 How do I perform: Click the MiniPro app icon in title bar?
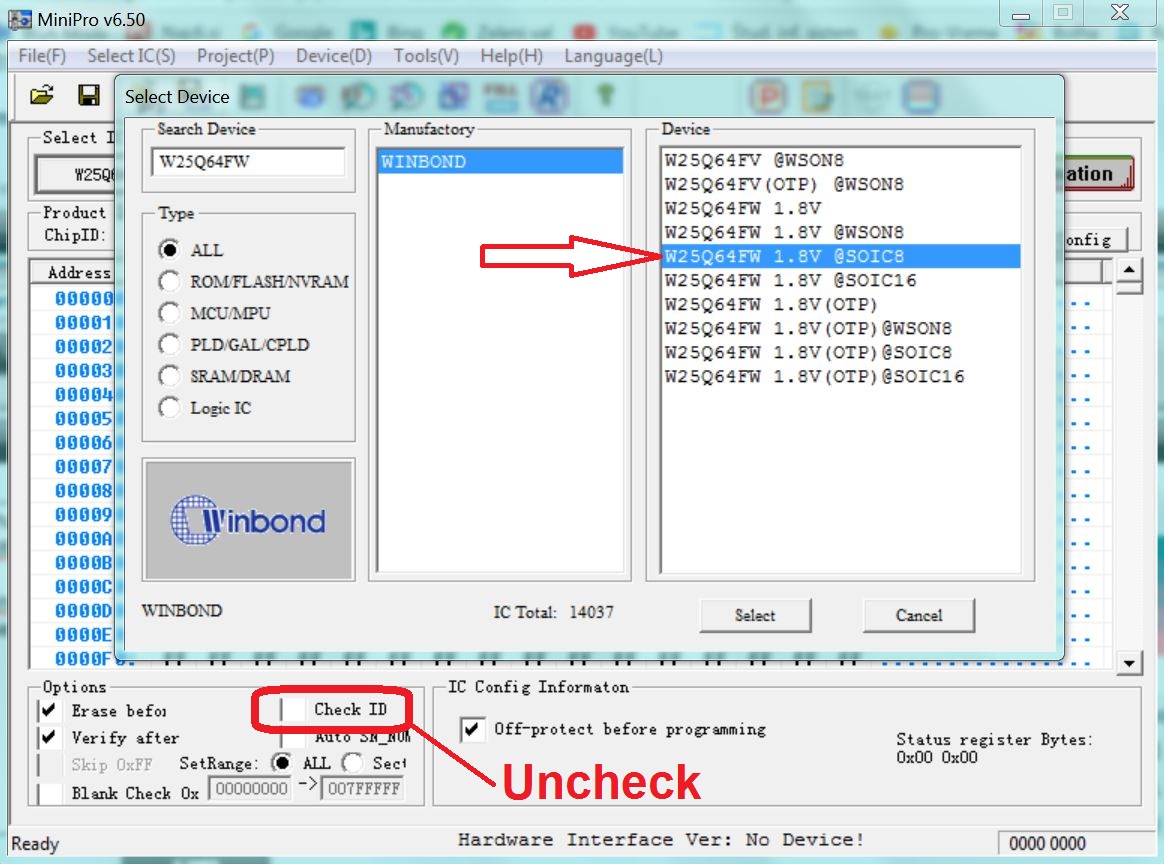point(19,19)
